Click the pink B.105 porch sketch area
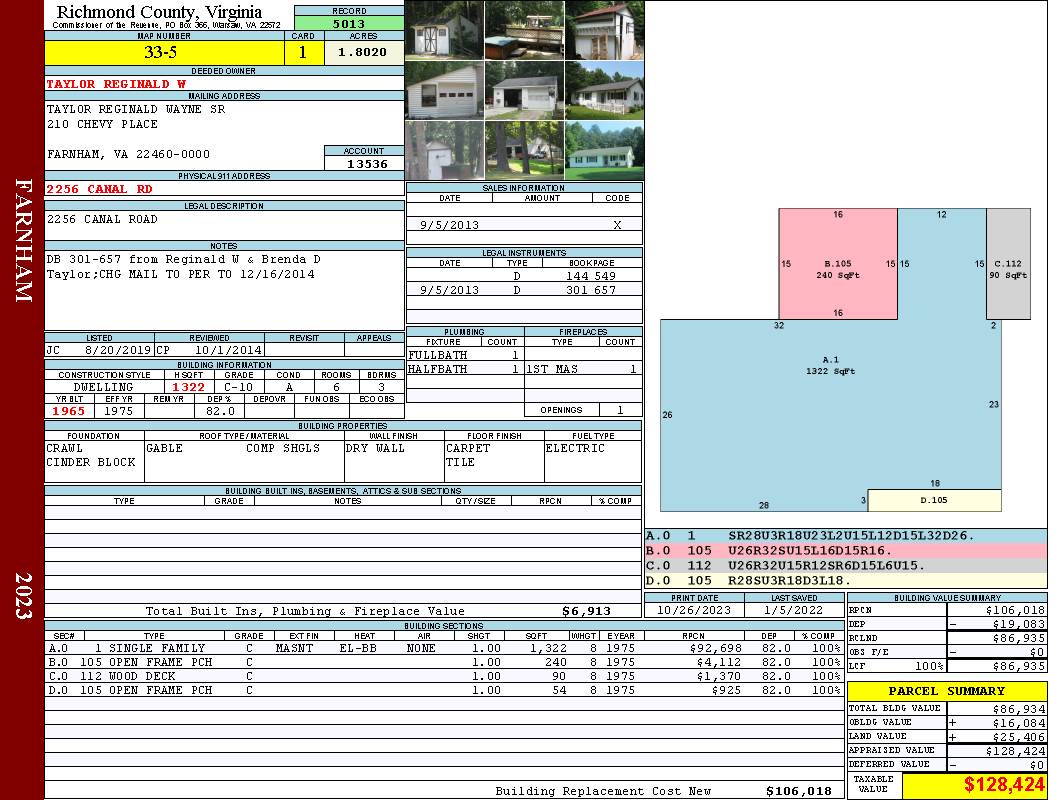The width and height of the screenshot is (1050, 800). coord(838,264)
